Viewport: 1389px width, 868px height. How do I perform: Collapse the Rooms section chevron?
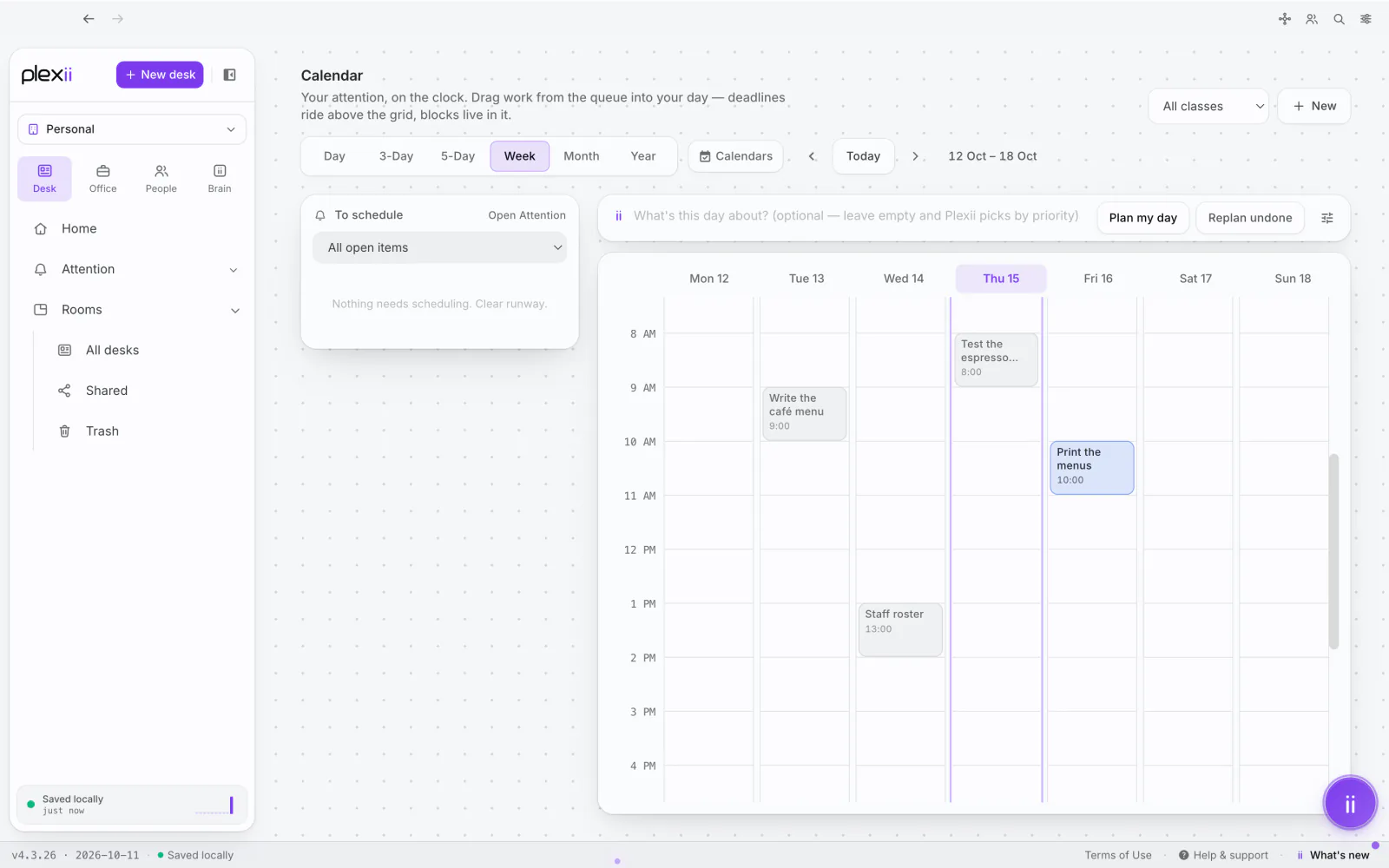pyautogui.click(x=234, y=311)
